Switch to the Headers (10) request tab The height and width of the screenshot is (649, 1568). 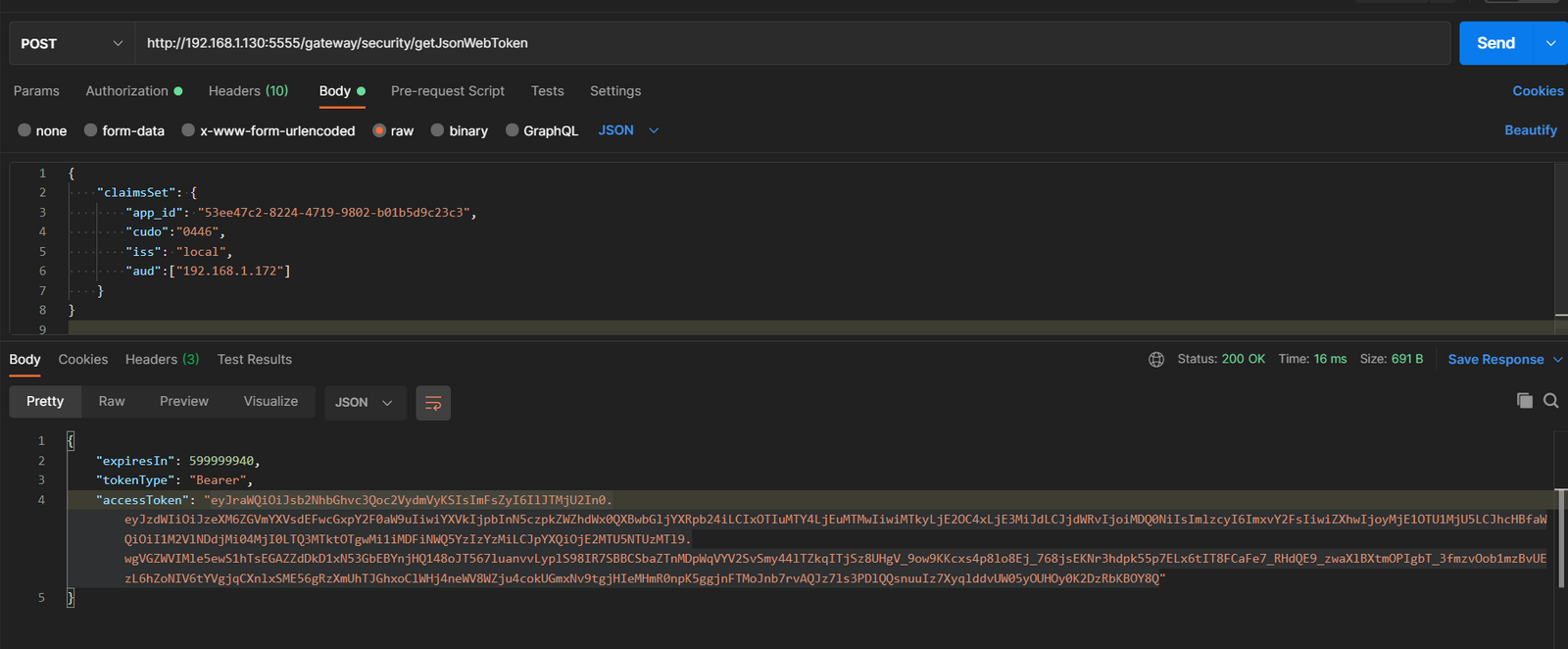248,91
